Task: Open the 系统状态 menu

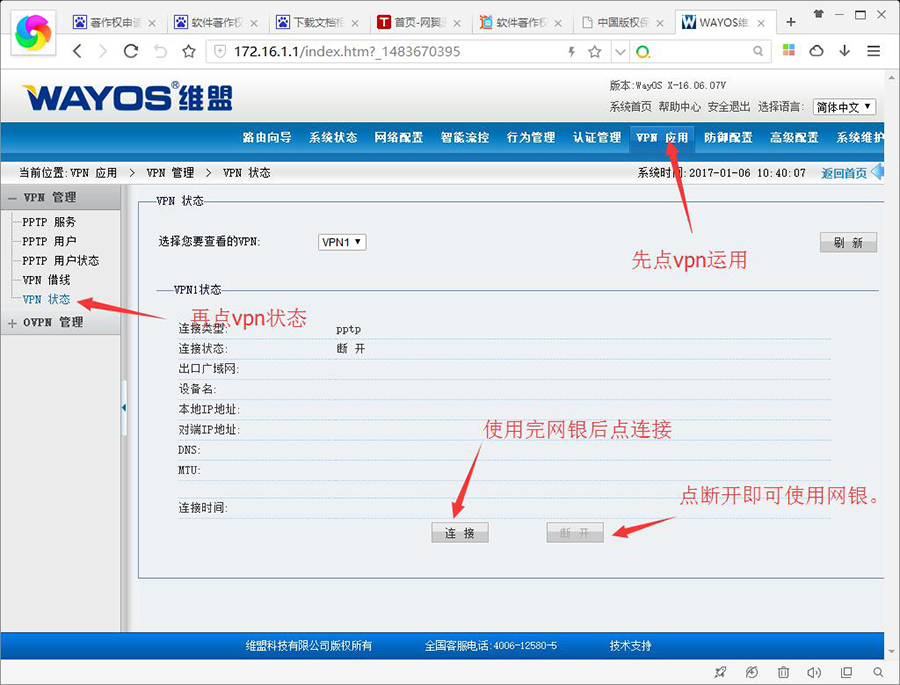Action: coord(333,138)
